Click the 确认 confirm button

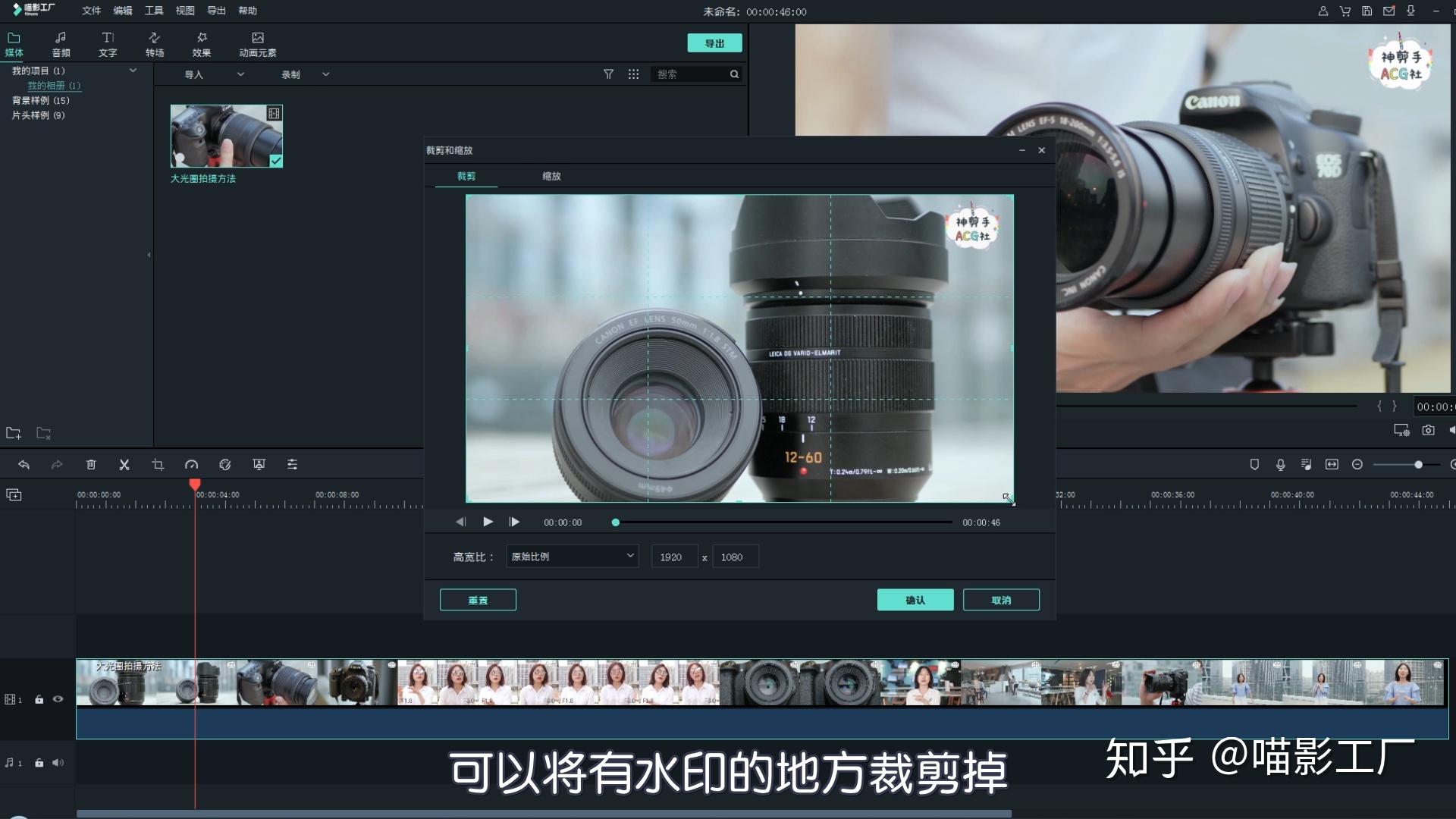(915, 600)
